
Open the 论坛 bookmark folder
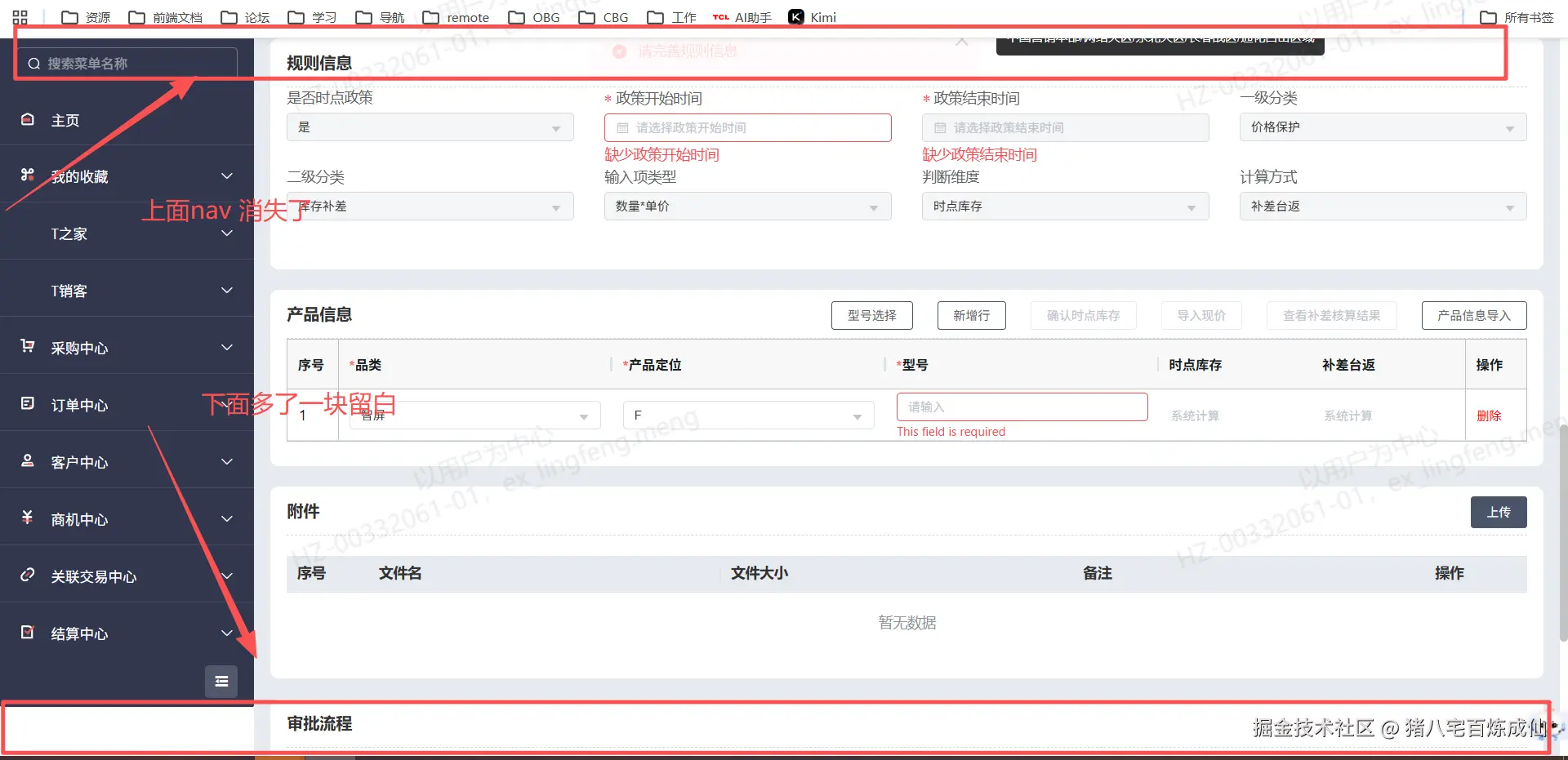tap(245, 17)
